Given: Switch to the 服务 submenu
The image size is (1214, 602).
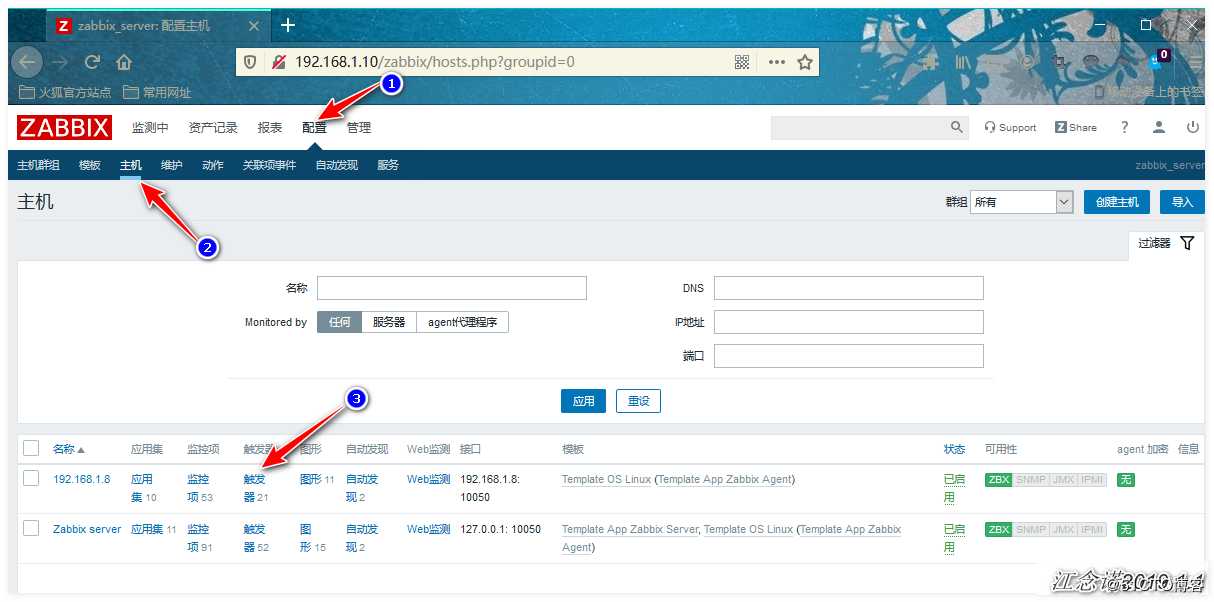Looking at the screenshot, I should click(388, 165).
